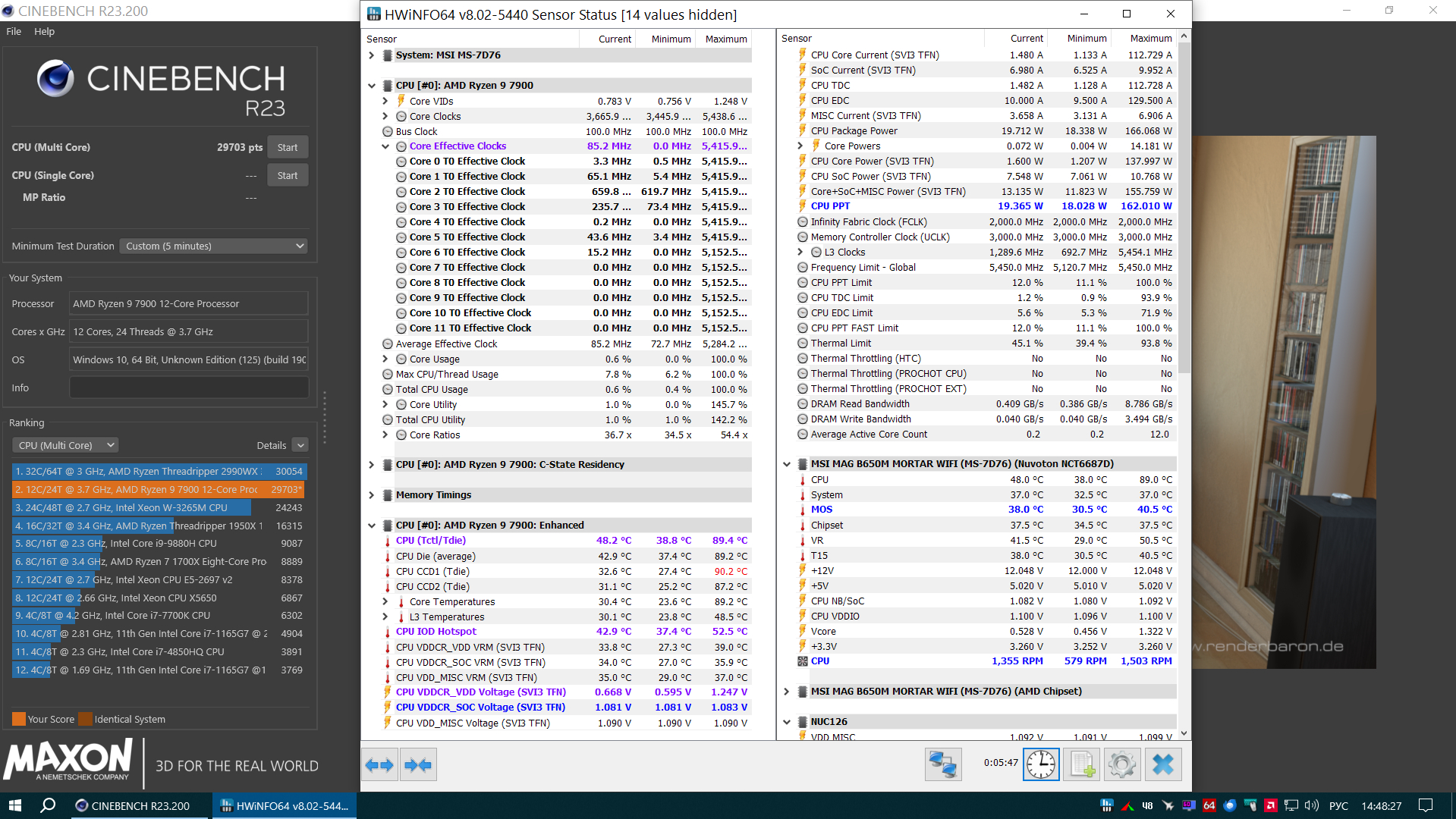Open the Windows notification center
Screen dimensions: 1456x819
point(1426,805)
